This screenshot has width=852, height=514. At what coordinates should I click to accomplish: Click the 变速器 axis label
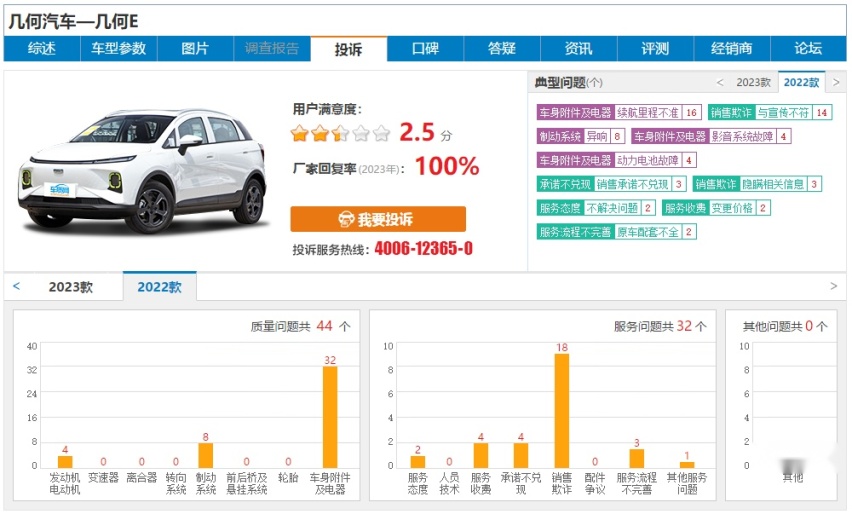pyautogui.click(x=103, y=478)
